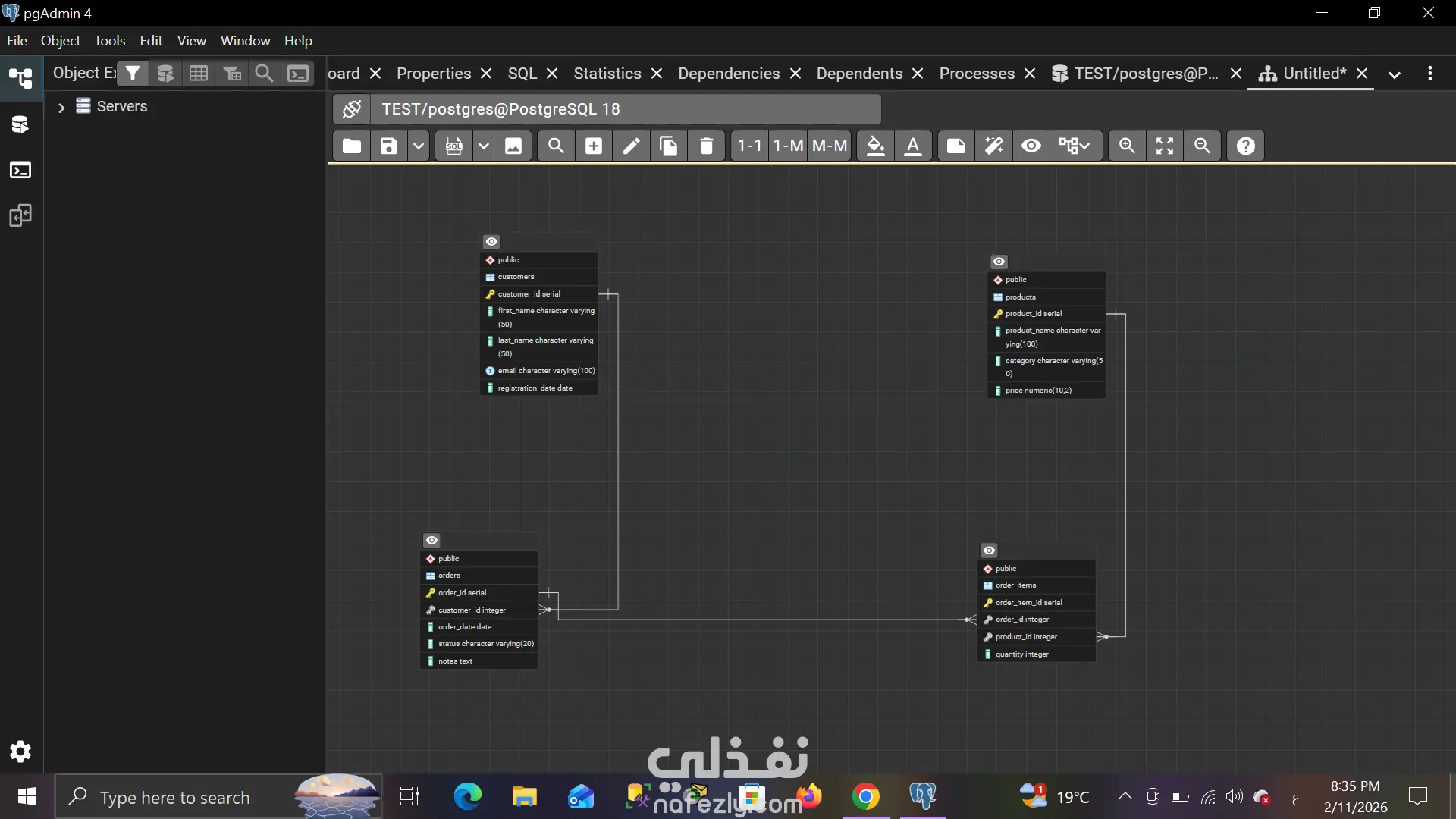Open the Query Tool from the left sidebar

20,124
